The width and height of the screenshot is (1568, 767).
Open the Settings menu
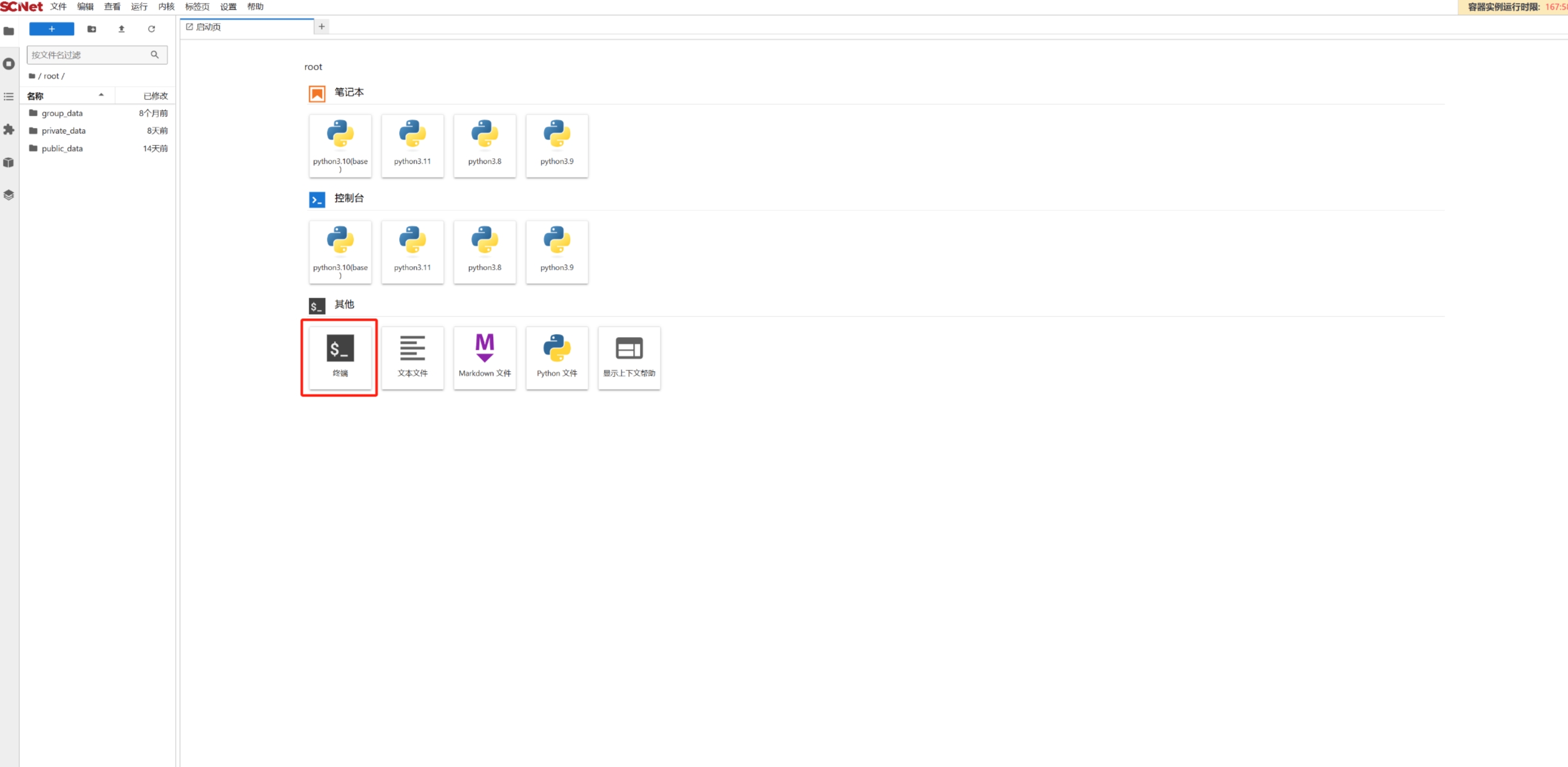pyautogui.click(x=228, y=7)
